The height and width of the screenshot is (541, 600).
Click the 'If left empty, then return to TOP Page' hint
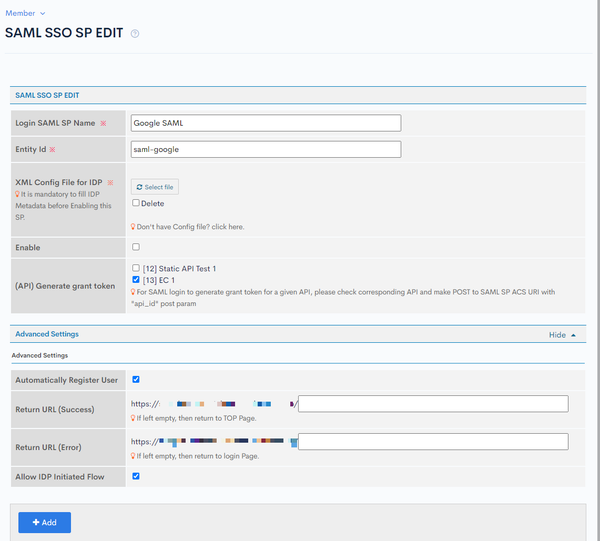196,418
